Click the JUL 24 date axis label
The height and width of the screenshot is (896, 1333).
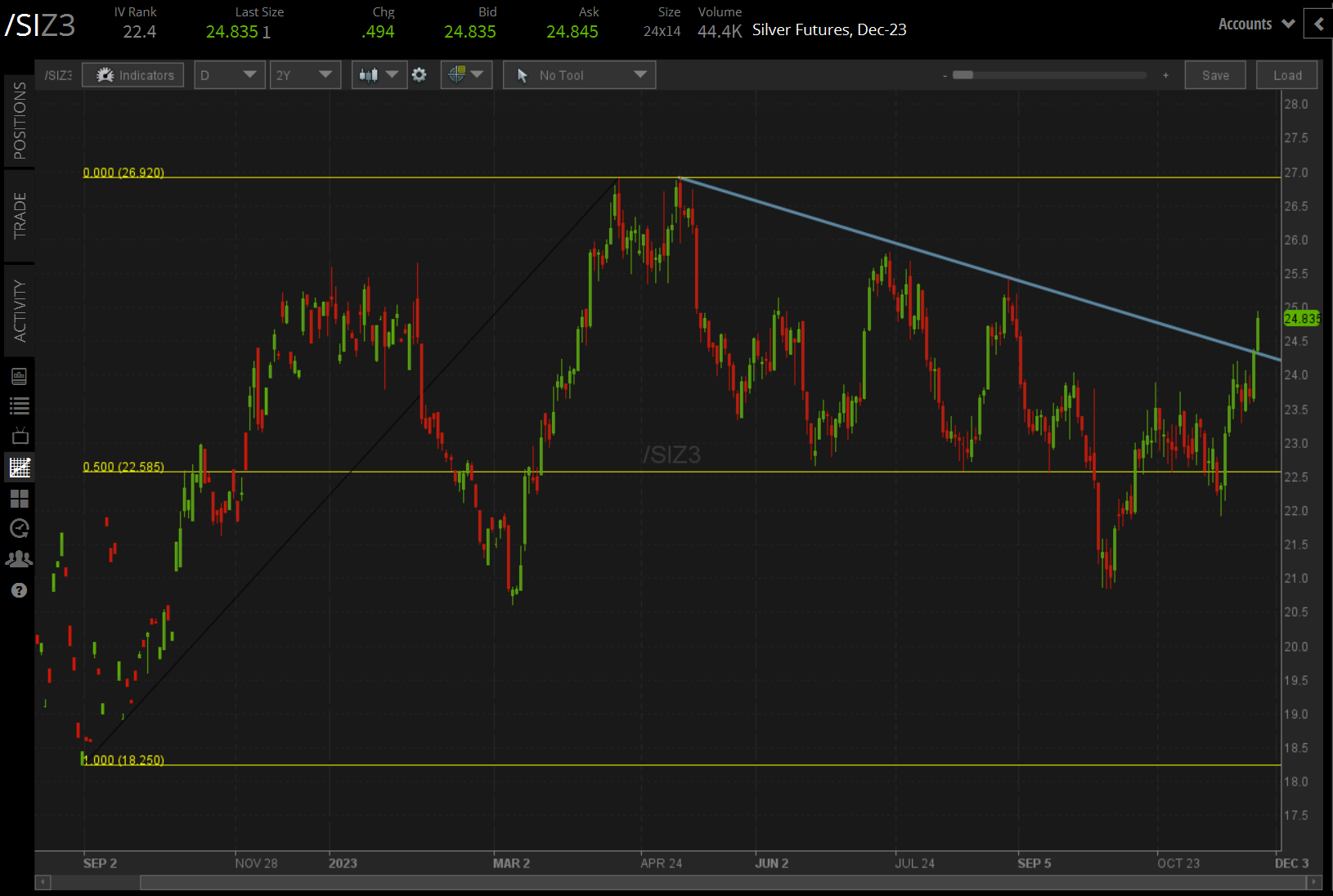[914, 863]
